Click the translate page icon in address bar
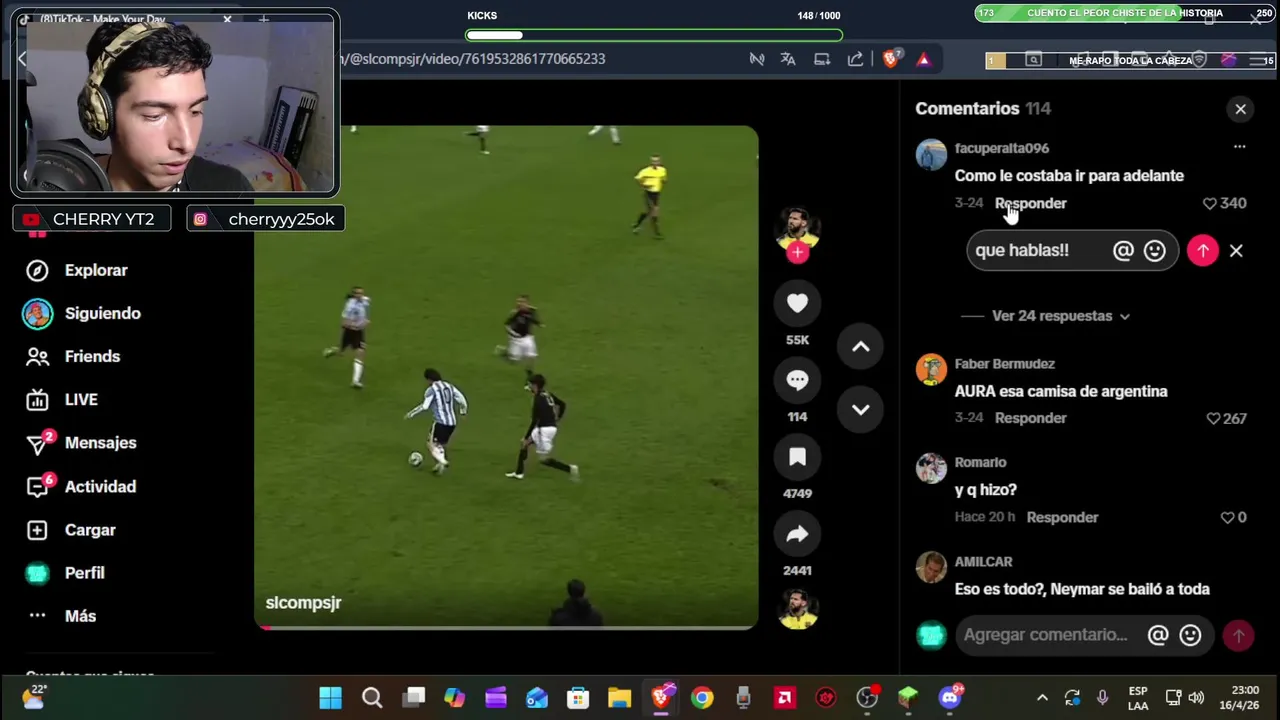This screenshot has height=720, width=1280. [788, 59]
